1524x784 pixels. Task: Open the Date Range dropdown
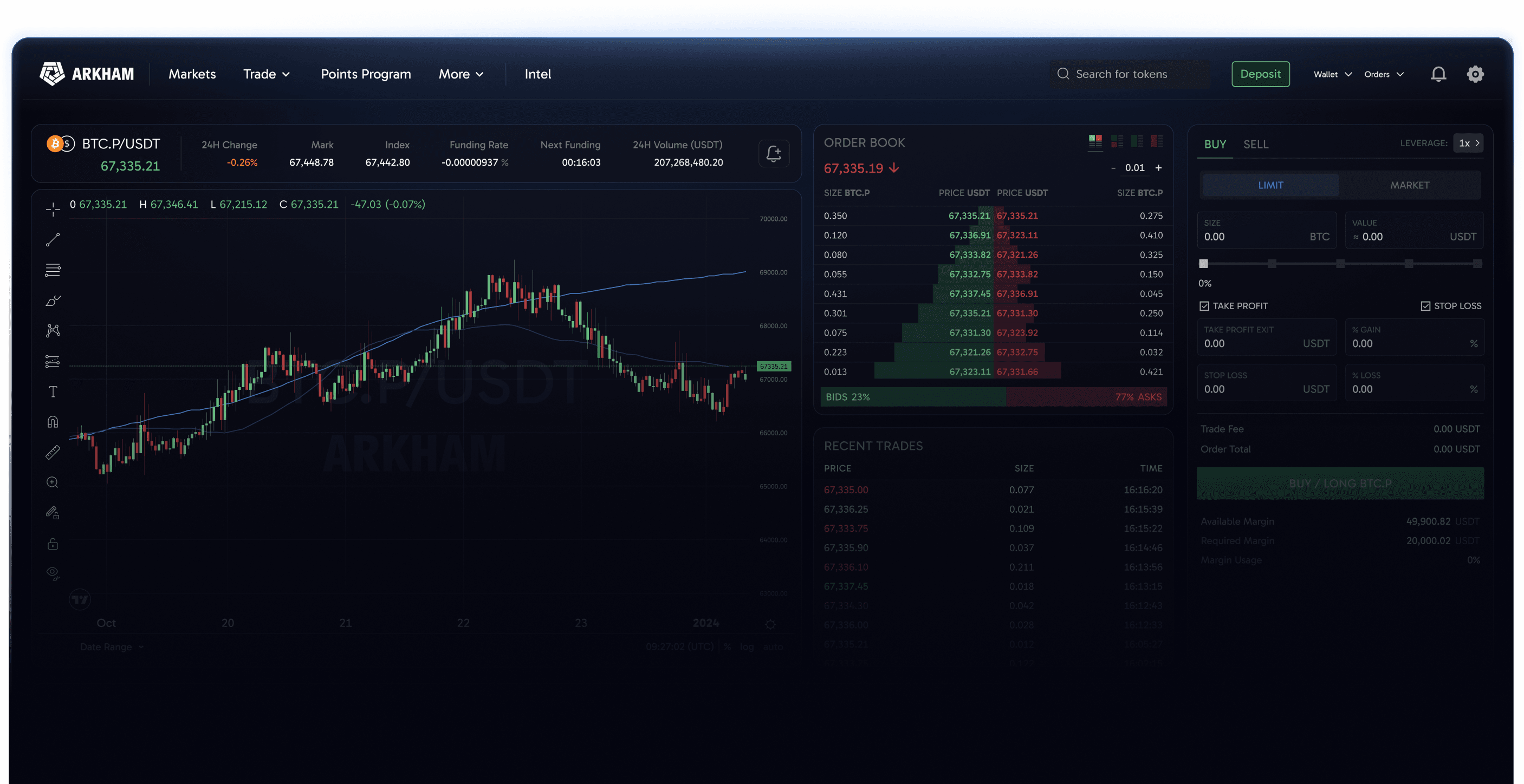112,647
